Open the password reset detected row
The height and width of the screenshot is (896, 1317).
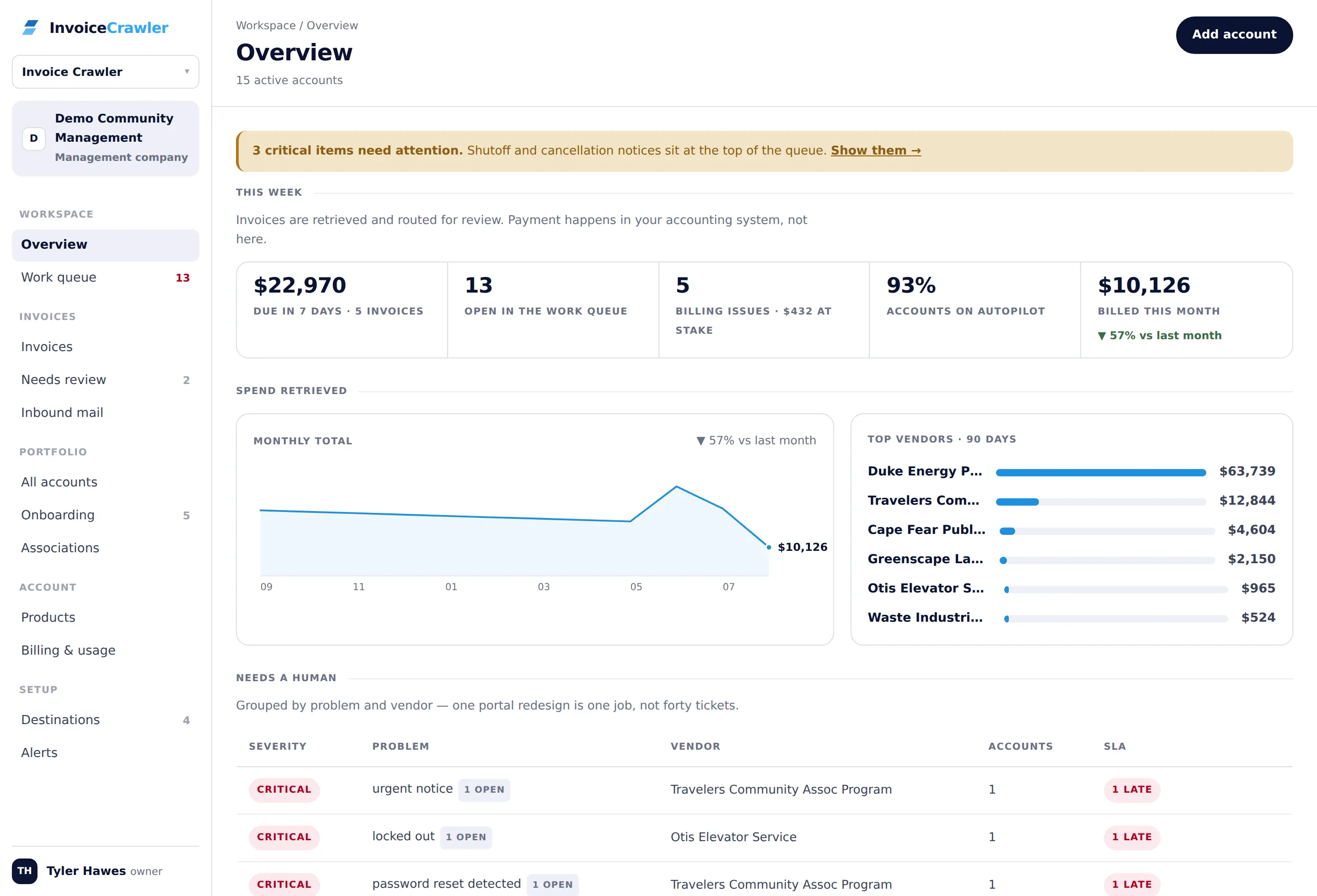(764, 880)
